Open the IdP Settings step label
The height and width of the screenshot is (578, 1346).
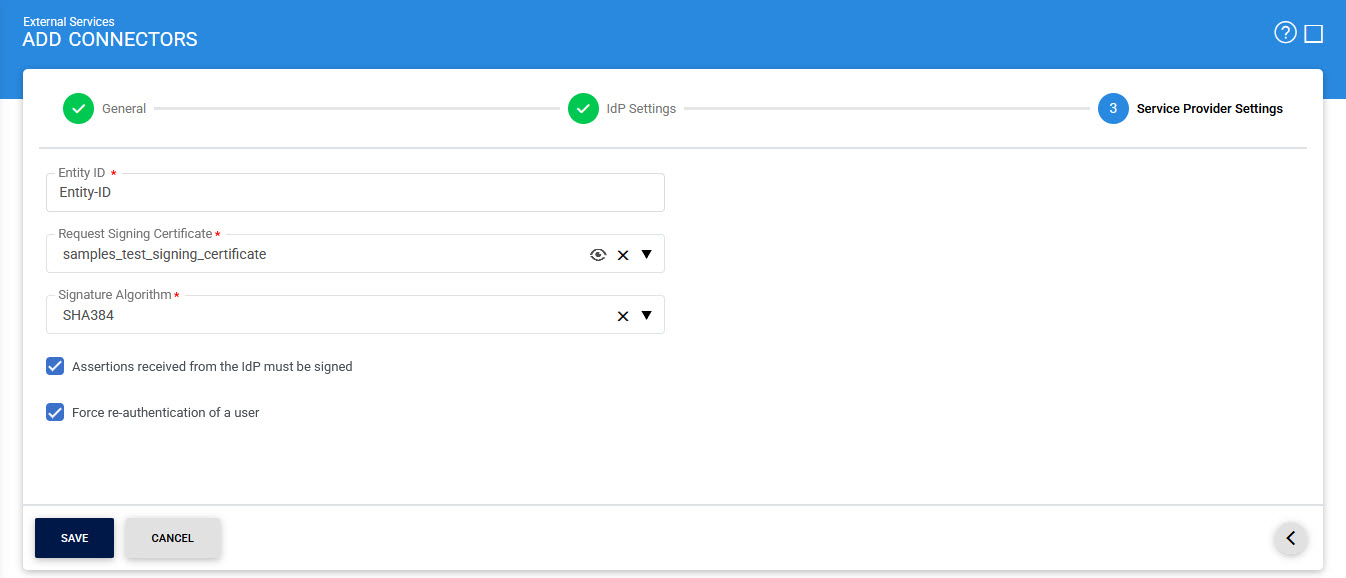[x=641, y=109]
